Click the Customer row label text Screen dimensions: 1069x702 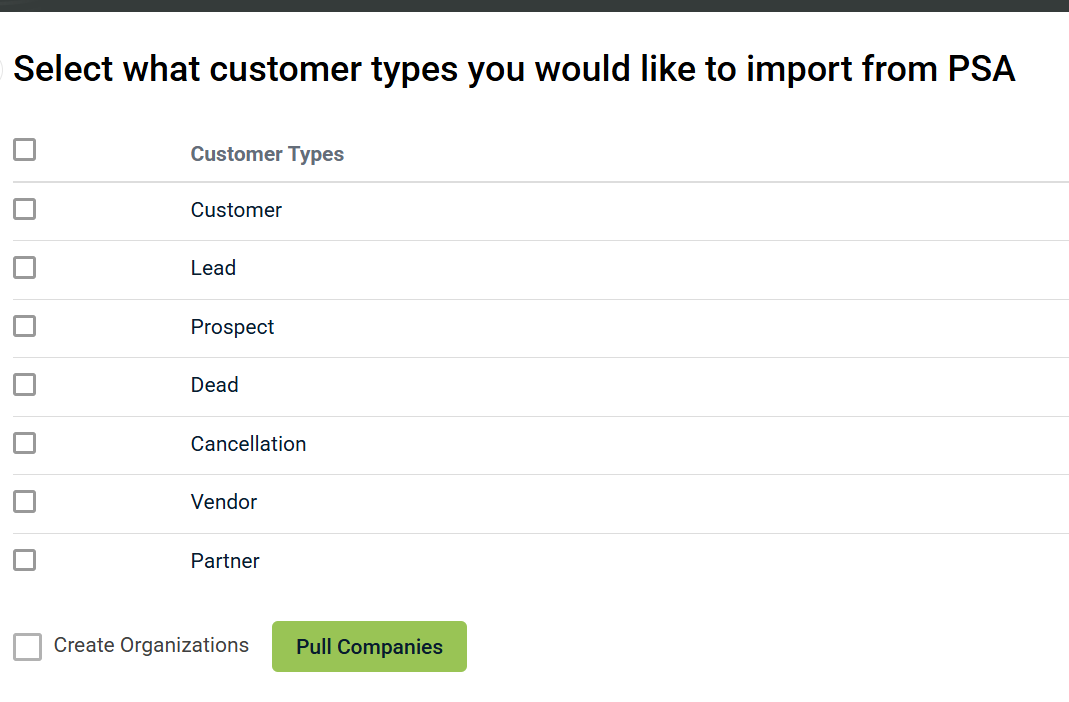(236, 210)
